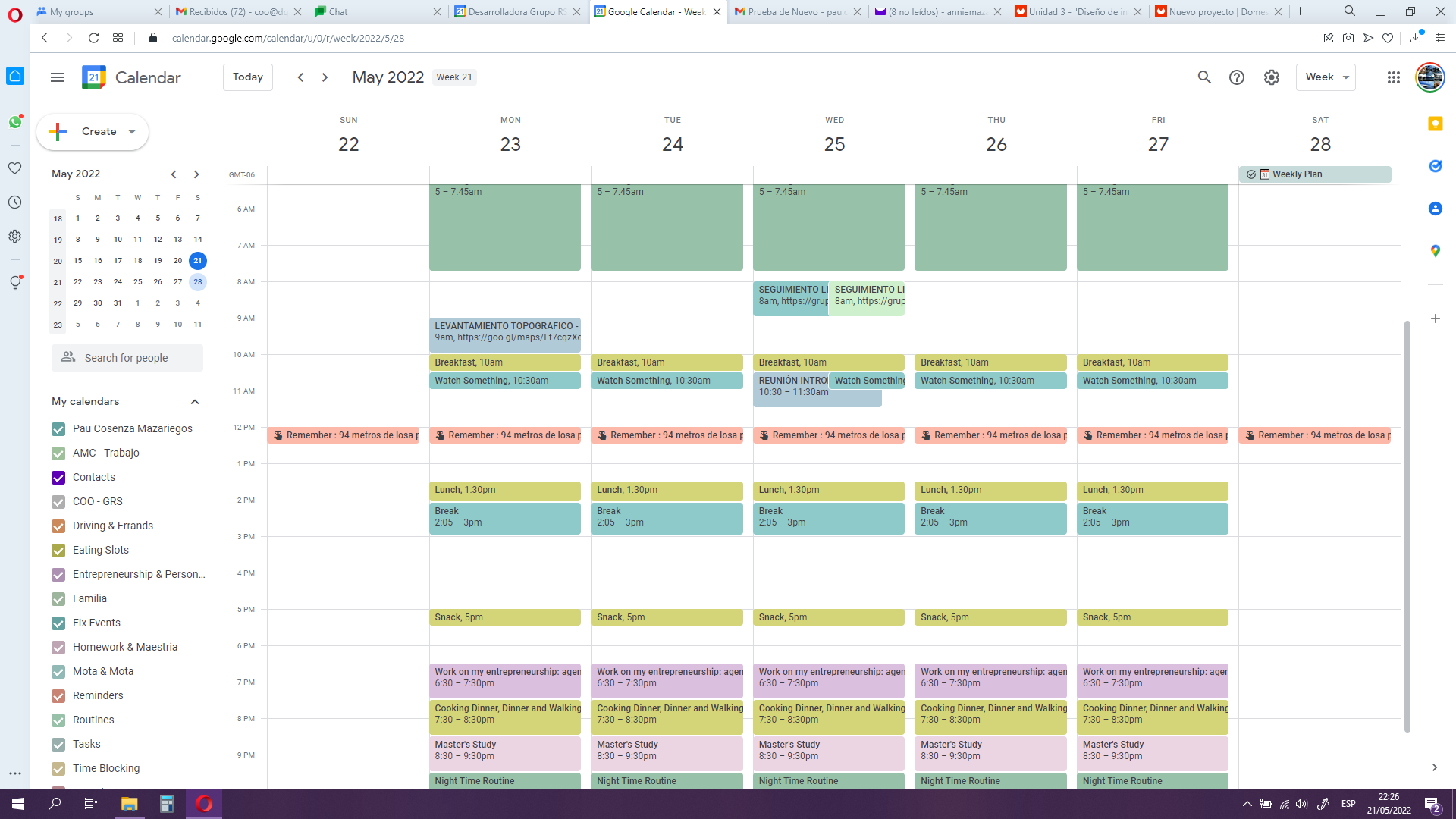Collapse the My calendars section
Screen dimensions: 1456x819
click(x=195, y=402)
